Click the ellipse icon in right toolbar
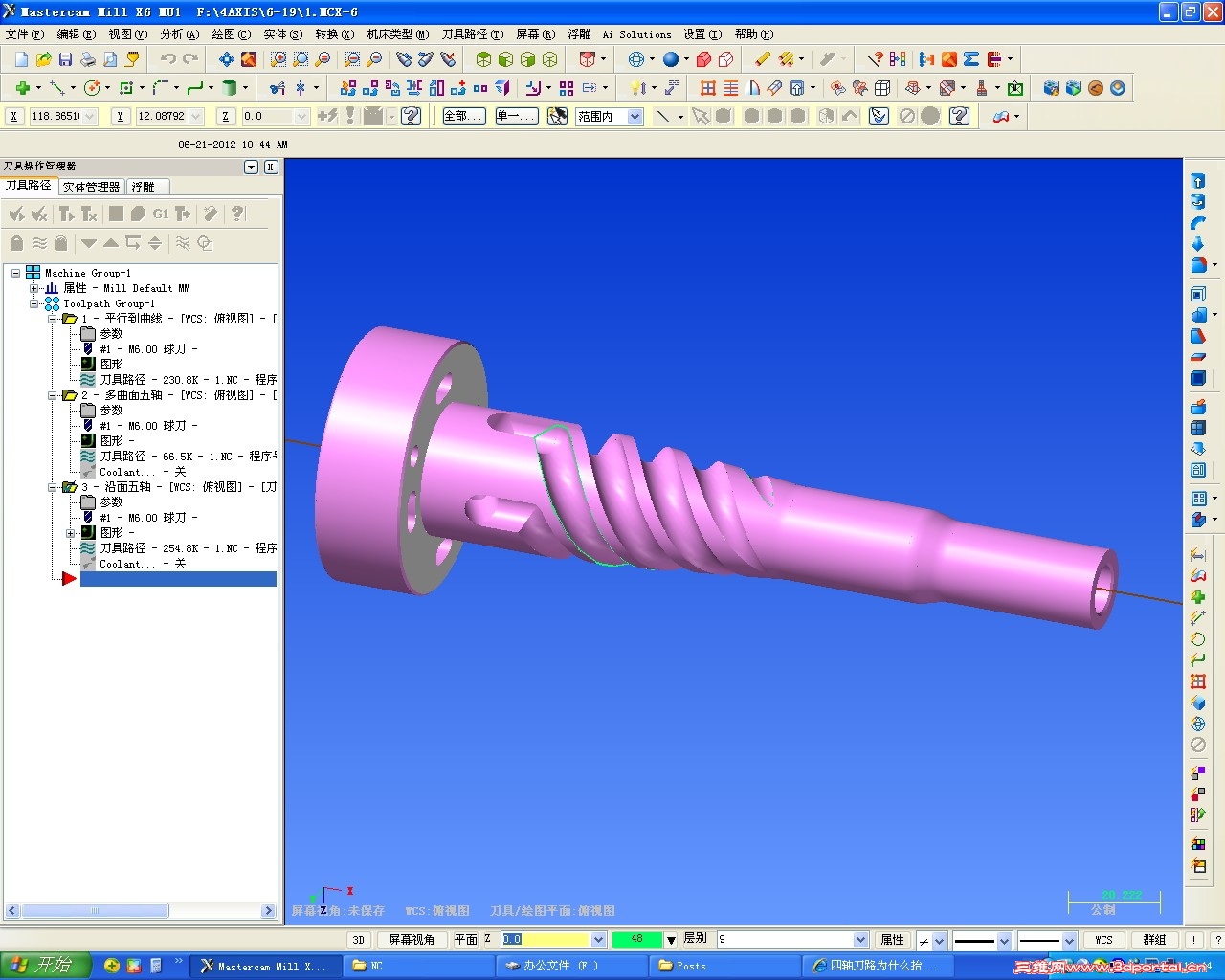 (1197, 639)
